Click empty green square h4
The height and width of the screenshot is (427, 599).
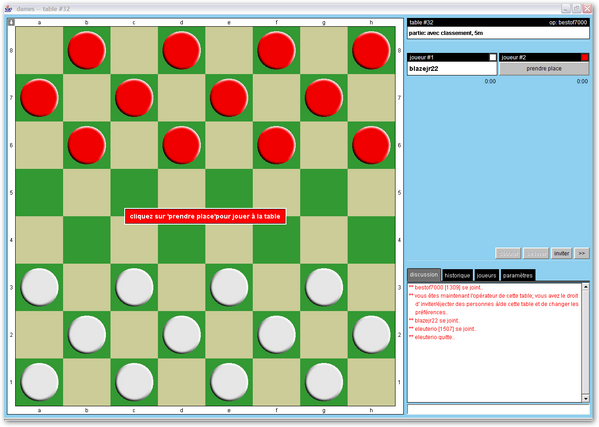tap(371, 240)
